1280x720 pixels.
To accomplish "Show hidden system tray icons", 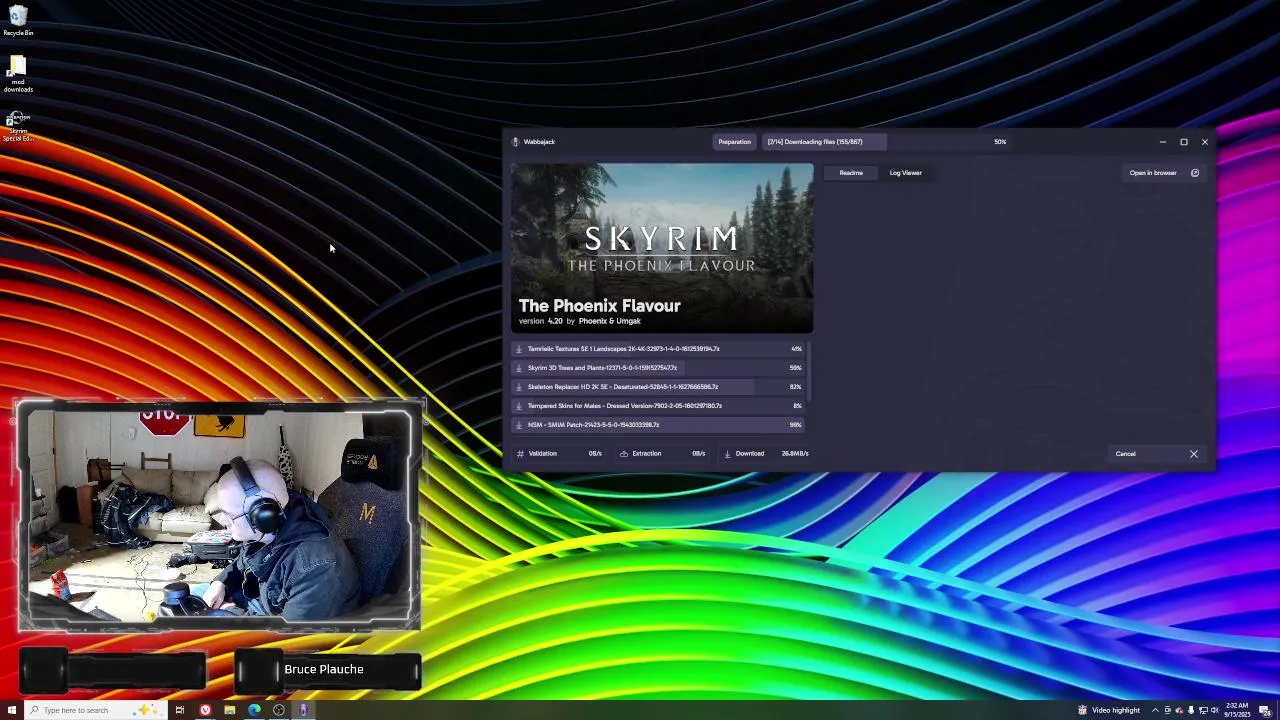I will click(x=1155, y=710).
